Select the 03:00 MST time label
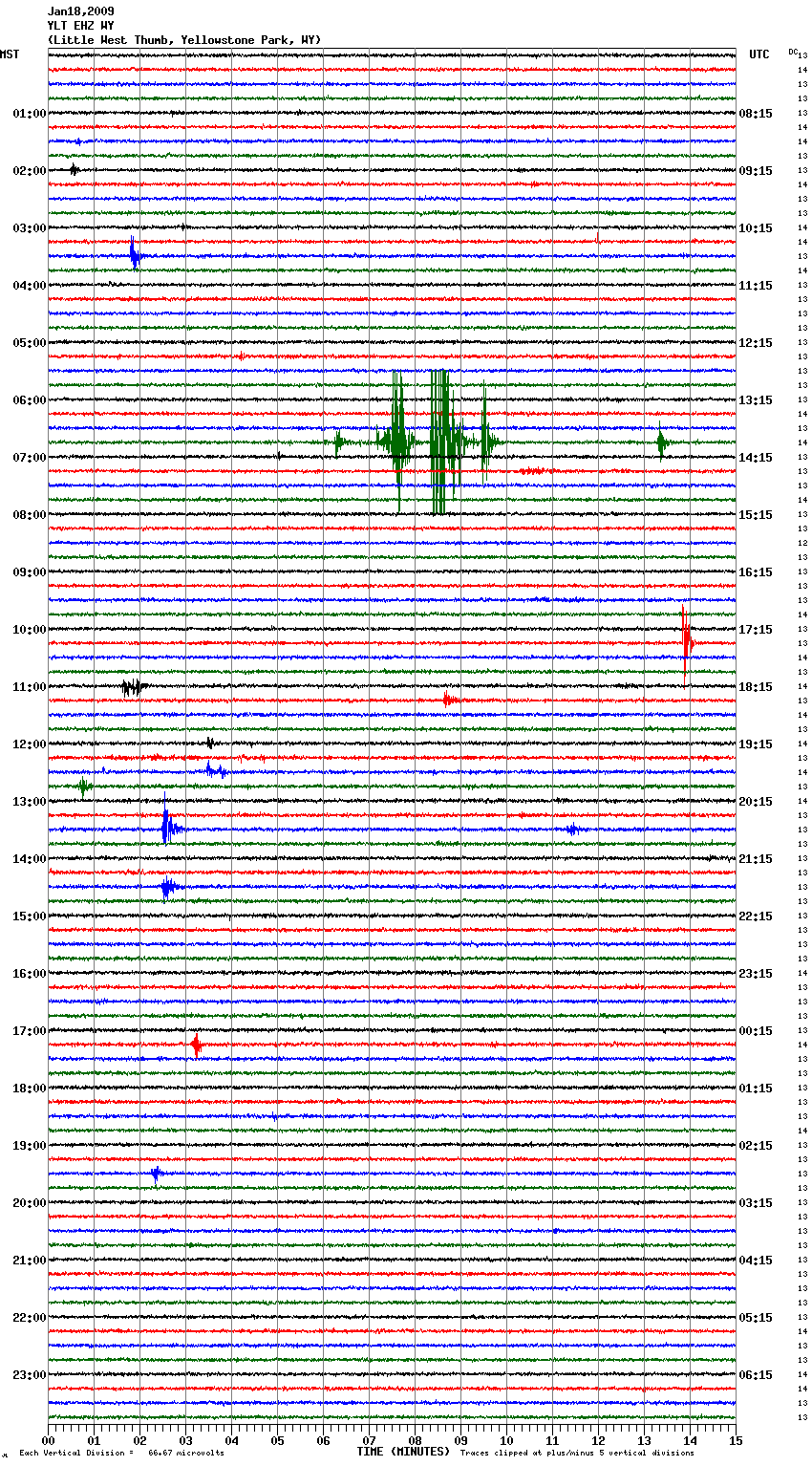Screen dimensions: 812x1466 click(29, 228)
